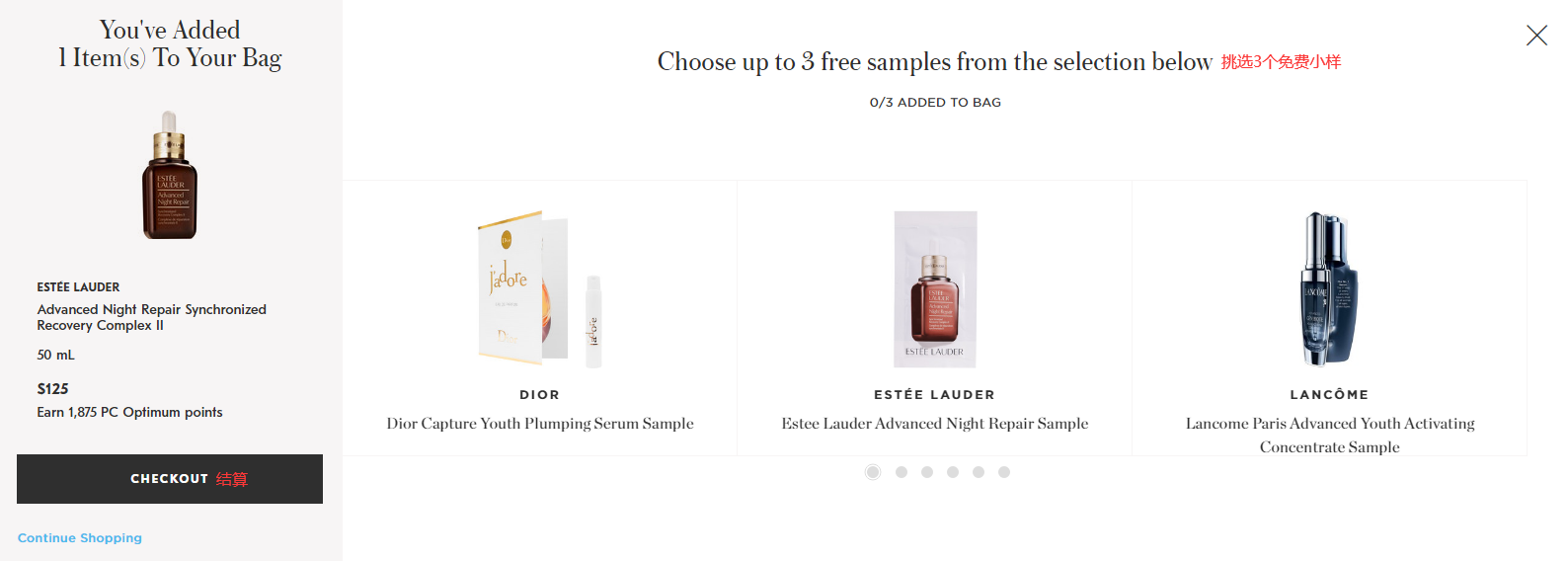Select the Estee Lauder sample packet image
This screenshot has width=1568, height=561.
point(935,289)
